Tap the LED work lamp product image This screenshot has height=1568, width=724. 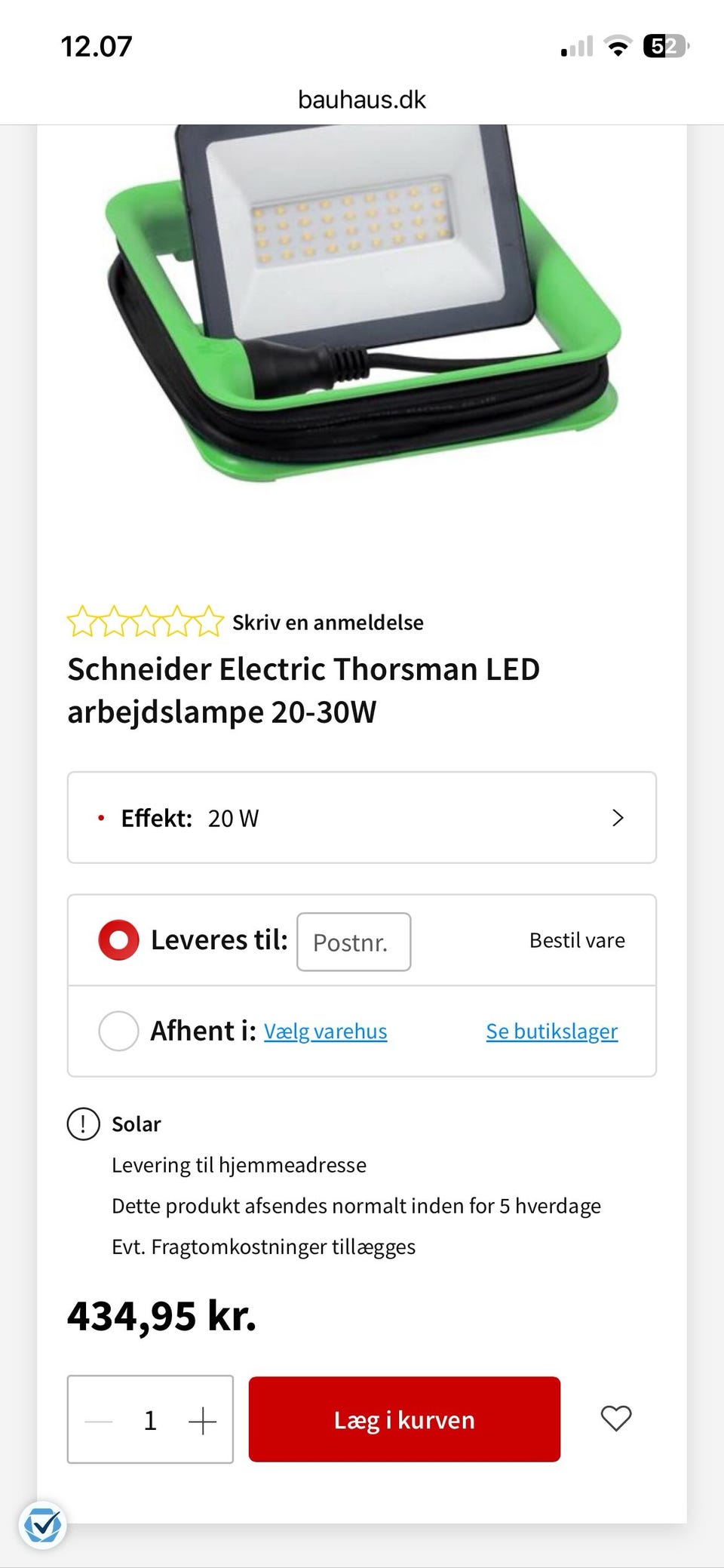tap(362, 302)
